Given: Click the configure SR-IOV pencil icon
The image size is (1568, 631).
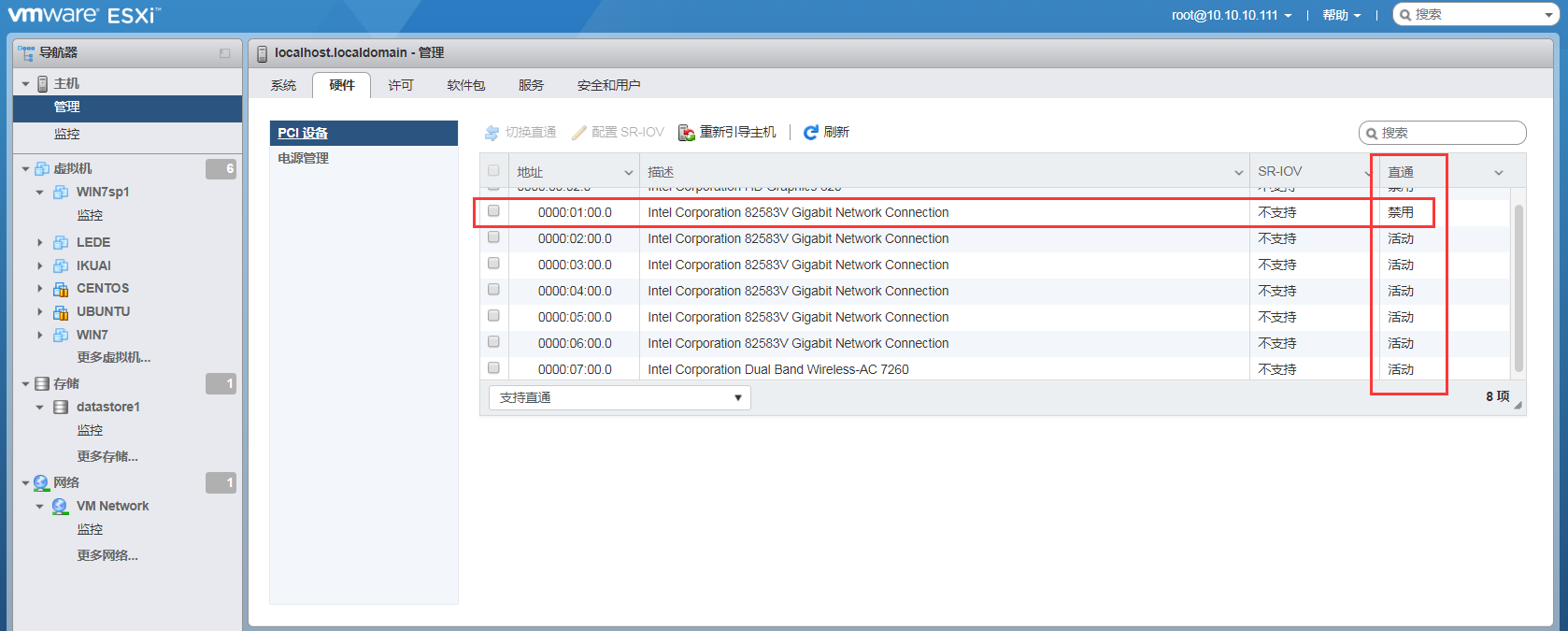Looking at the screenshot, I should (579, 133).
